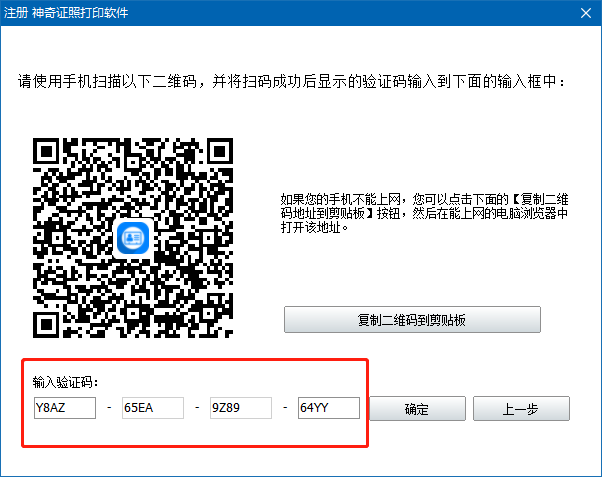Click the dash between Y8AZ and 65EA fields
Image resolution: width=602 pixels, height=477 pixels.
(x=108, y=409)
